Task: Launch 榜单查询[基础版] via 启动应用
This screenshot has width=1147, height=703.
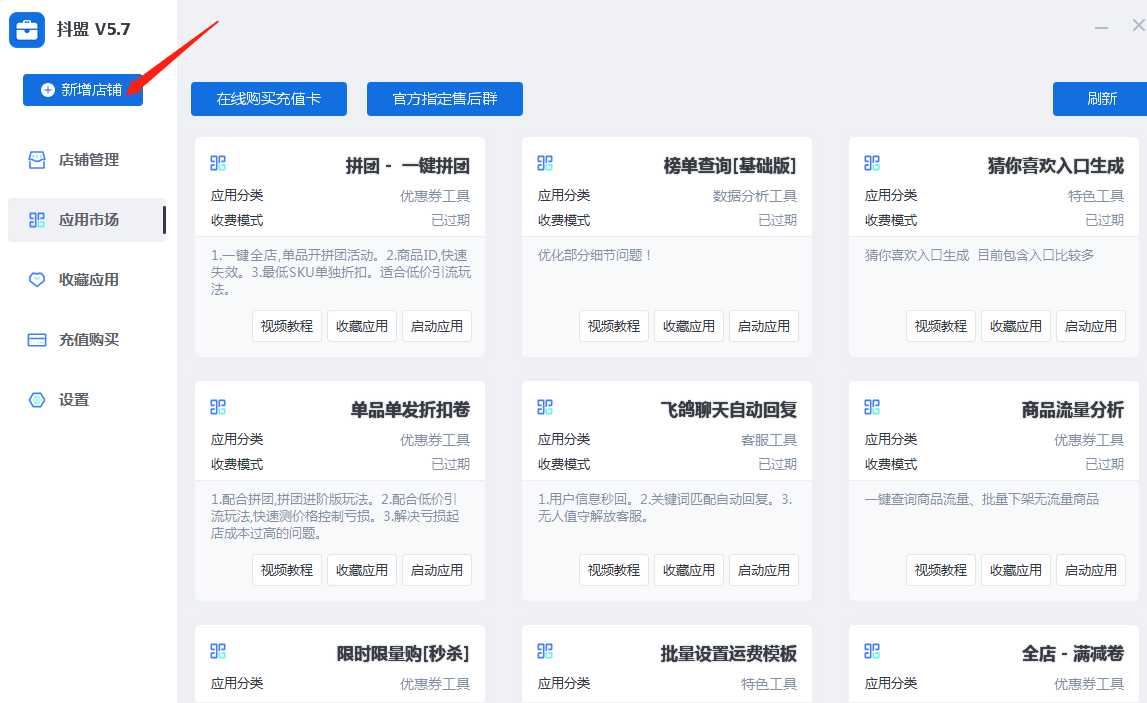Action: 764,326
